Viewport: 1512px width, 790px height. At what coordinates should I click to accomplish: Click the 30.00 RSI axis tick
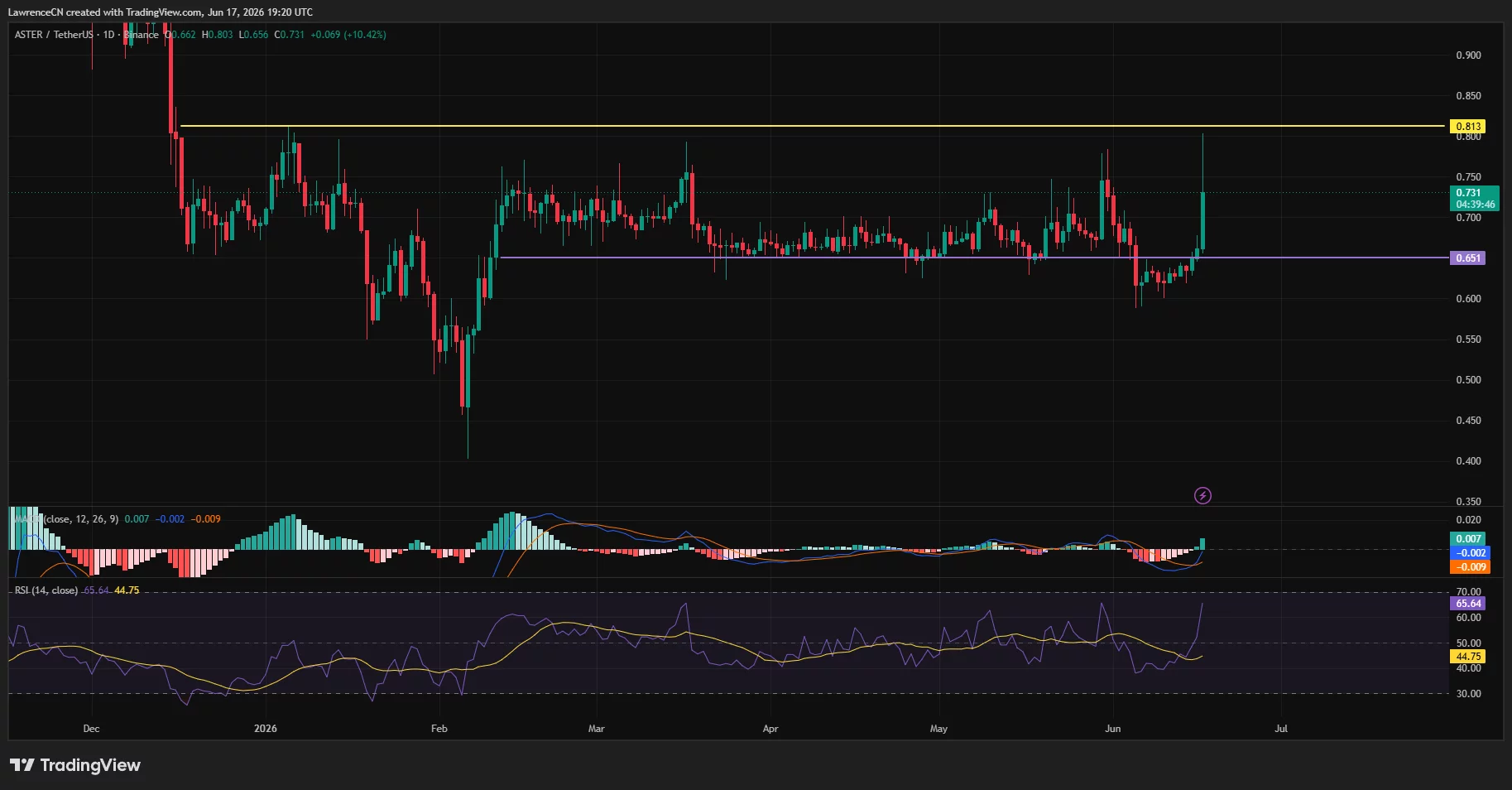coord(1468,694)
